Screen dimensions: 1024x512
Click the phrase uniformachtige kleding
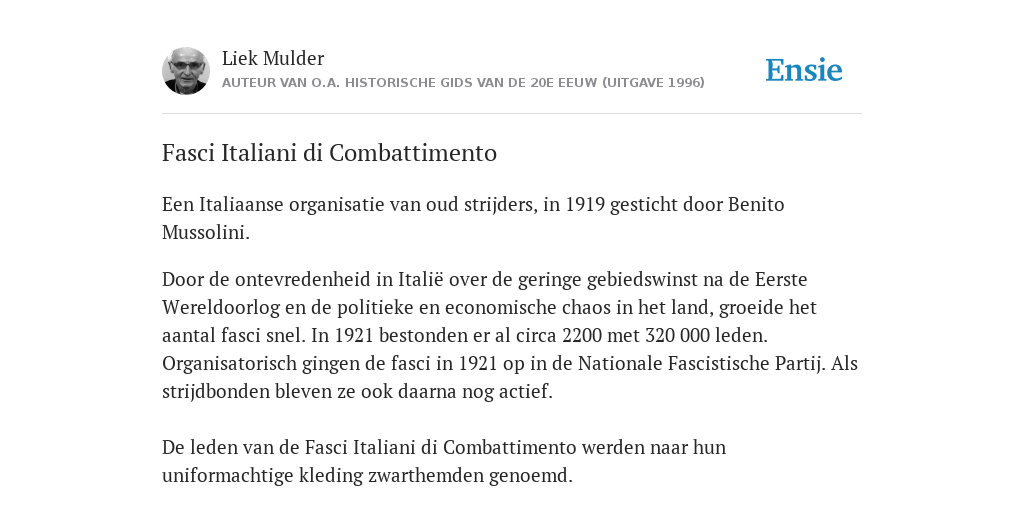coord(263,476)
